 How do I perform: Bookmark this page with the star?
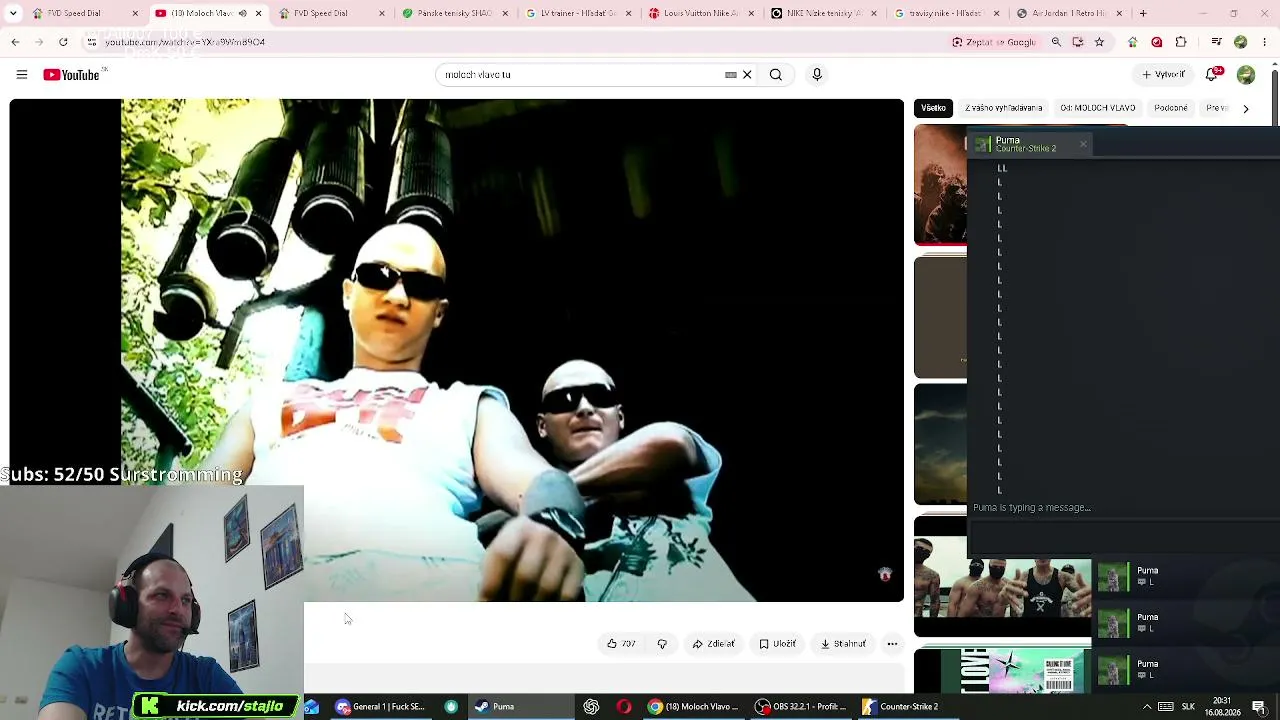1099,42
